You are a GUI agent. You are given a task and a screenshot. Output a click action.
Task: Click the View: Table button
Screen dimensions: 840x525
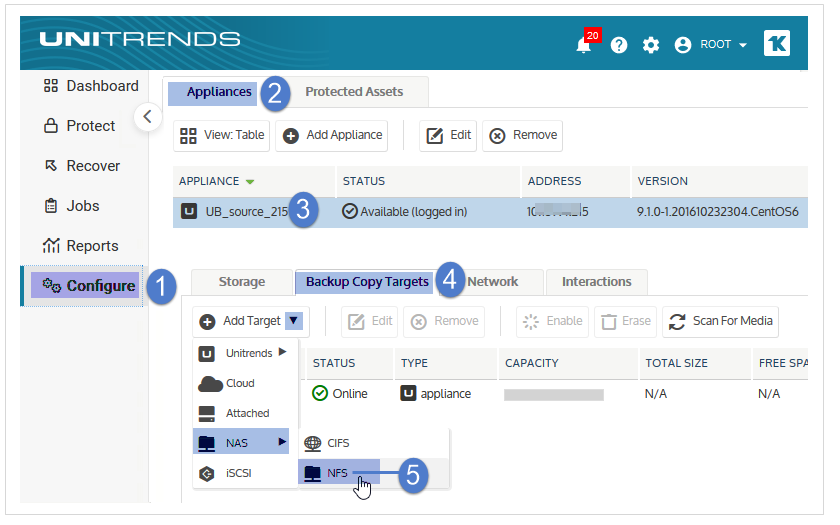221,136
